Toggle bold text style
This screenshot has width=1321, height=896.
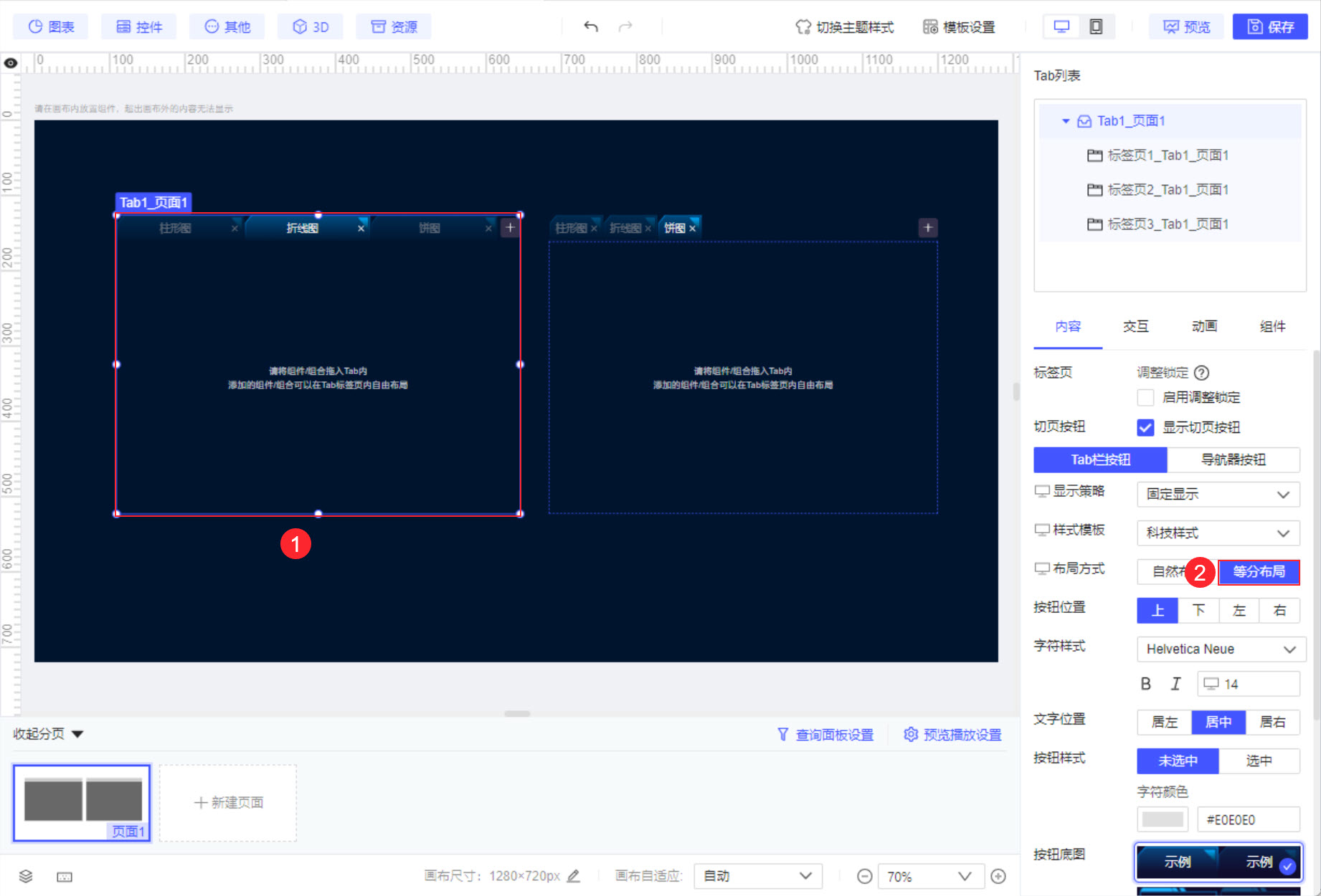coord(1146,684)
